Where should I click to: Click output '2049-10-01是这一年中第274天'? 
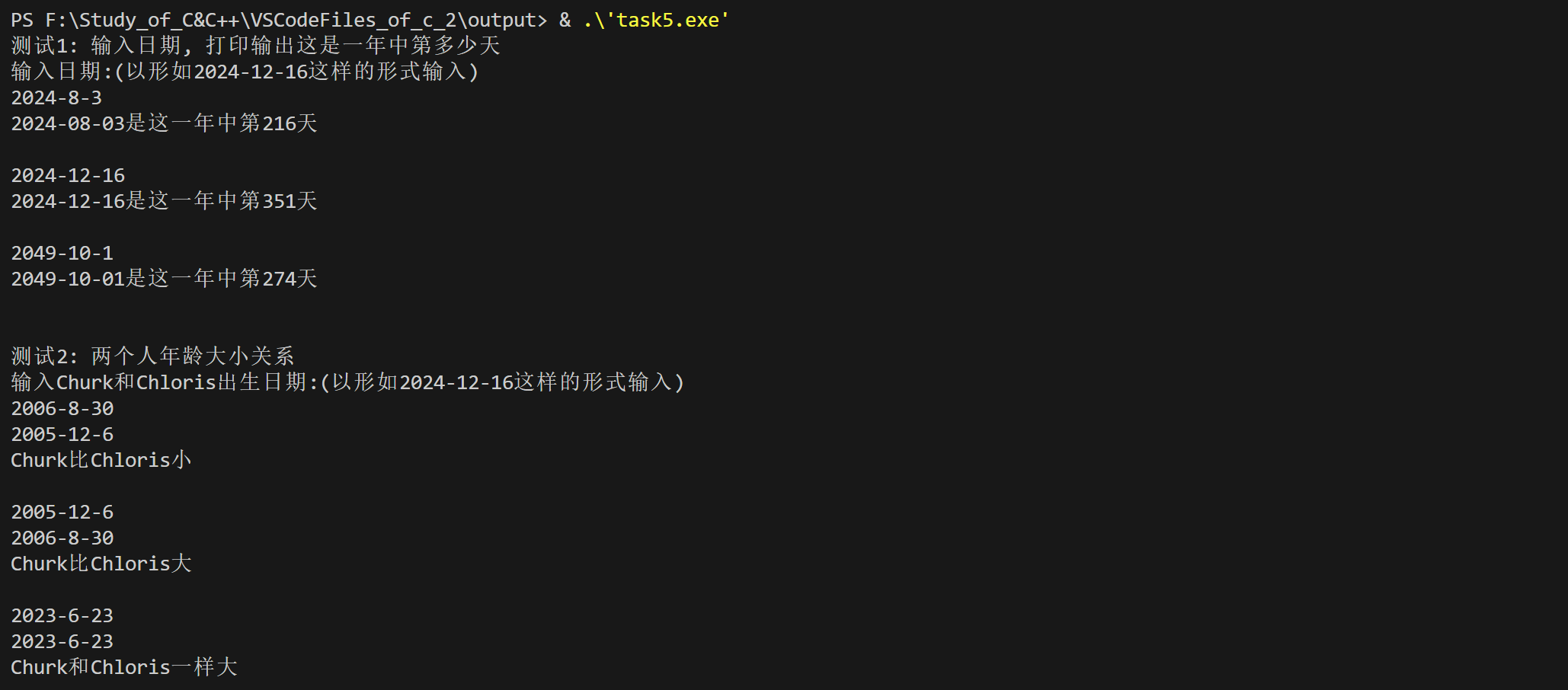164,279
